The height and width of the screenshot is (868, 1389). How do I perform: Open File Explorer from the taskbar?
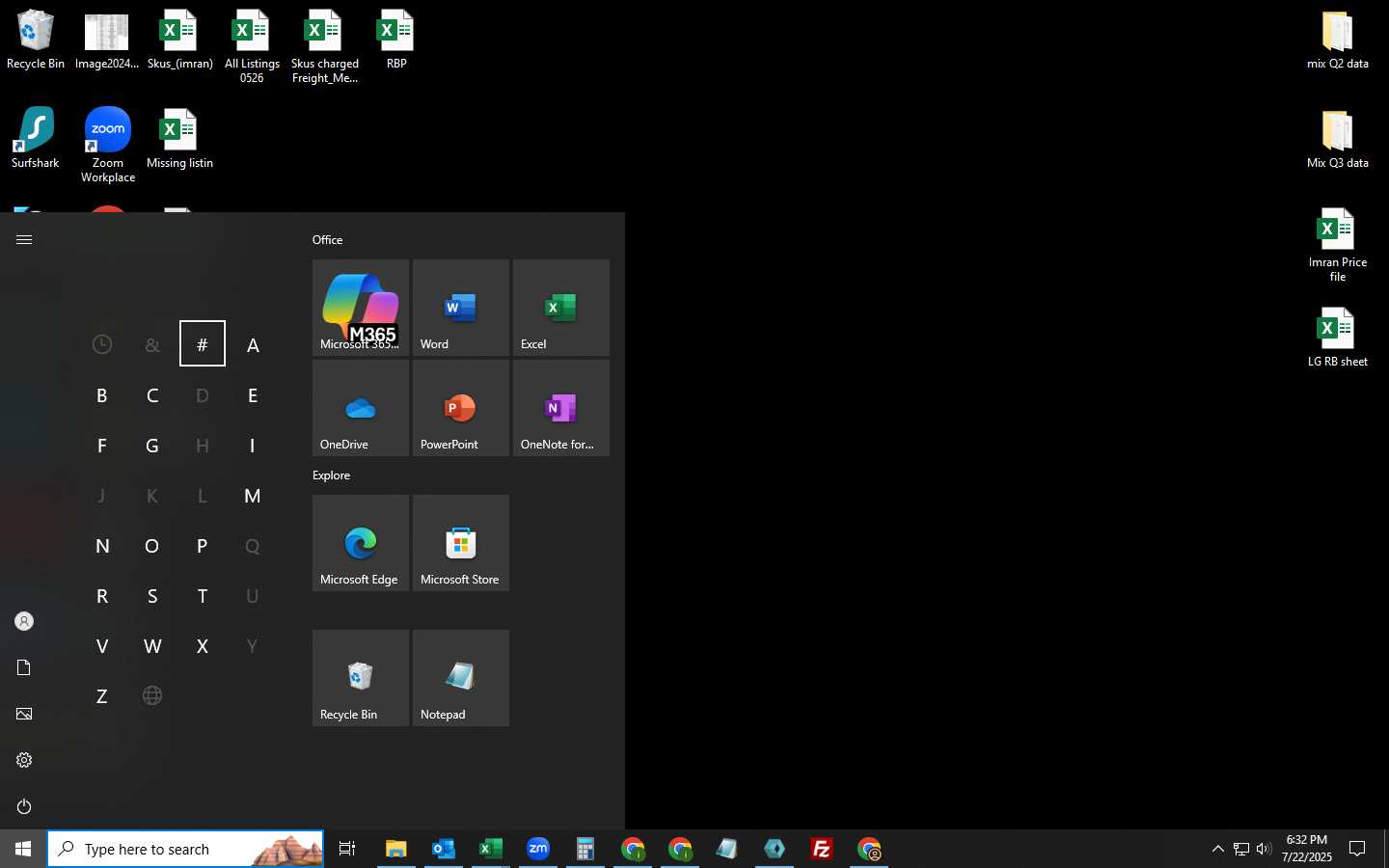396,849
